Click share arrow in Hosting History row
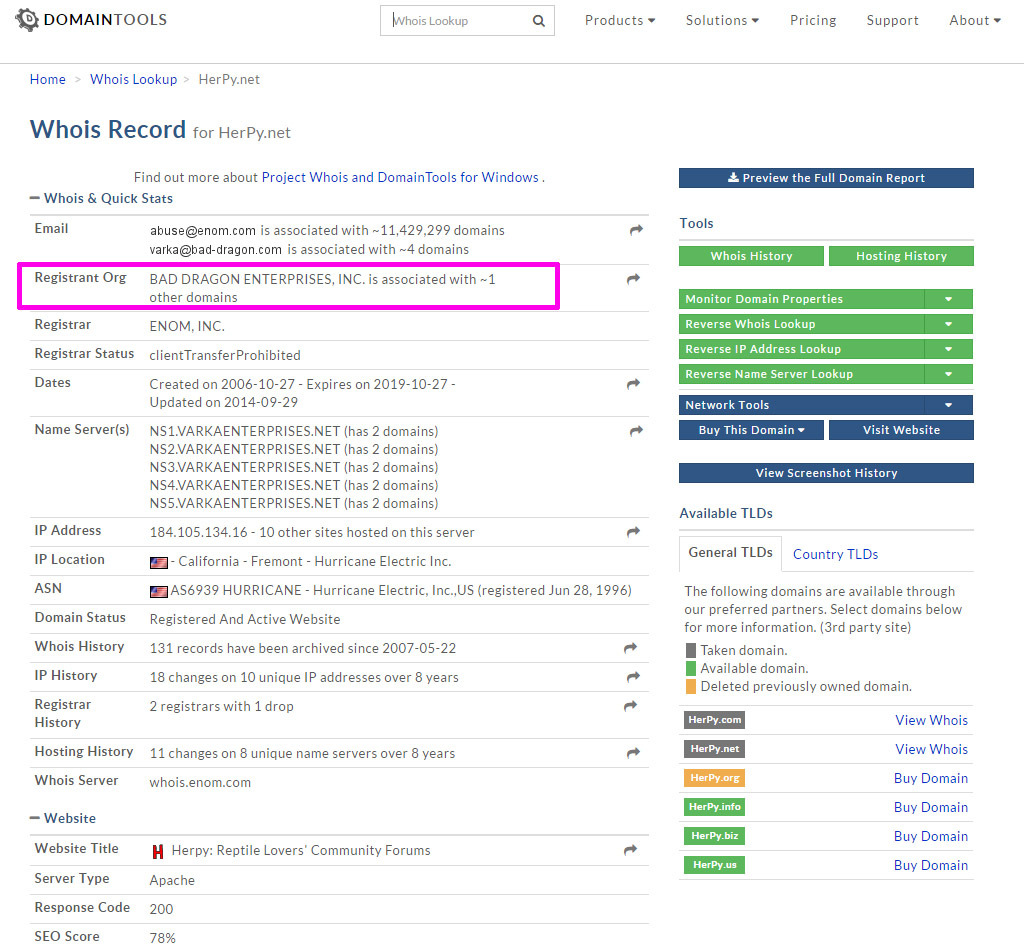Image resolution: width=1024 pixels, height=950 pixels. click(633, 753)
